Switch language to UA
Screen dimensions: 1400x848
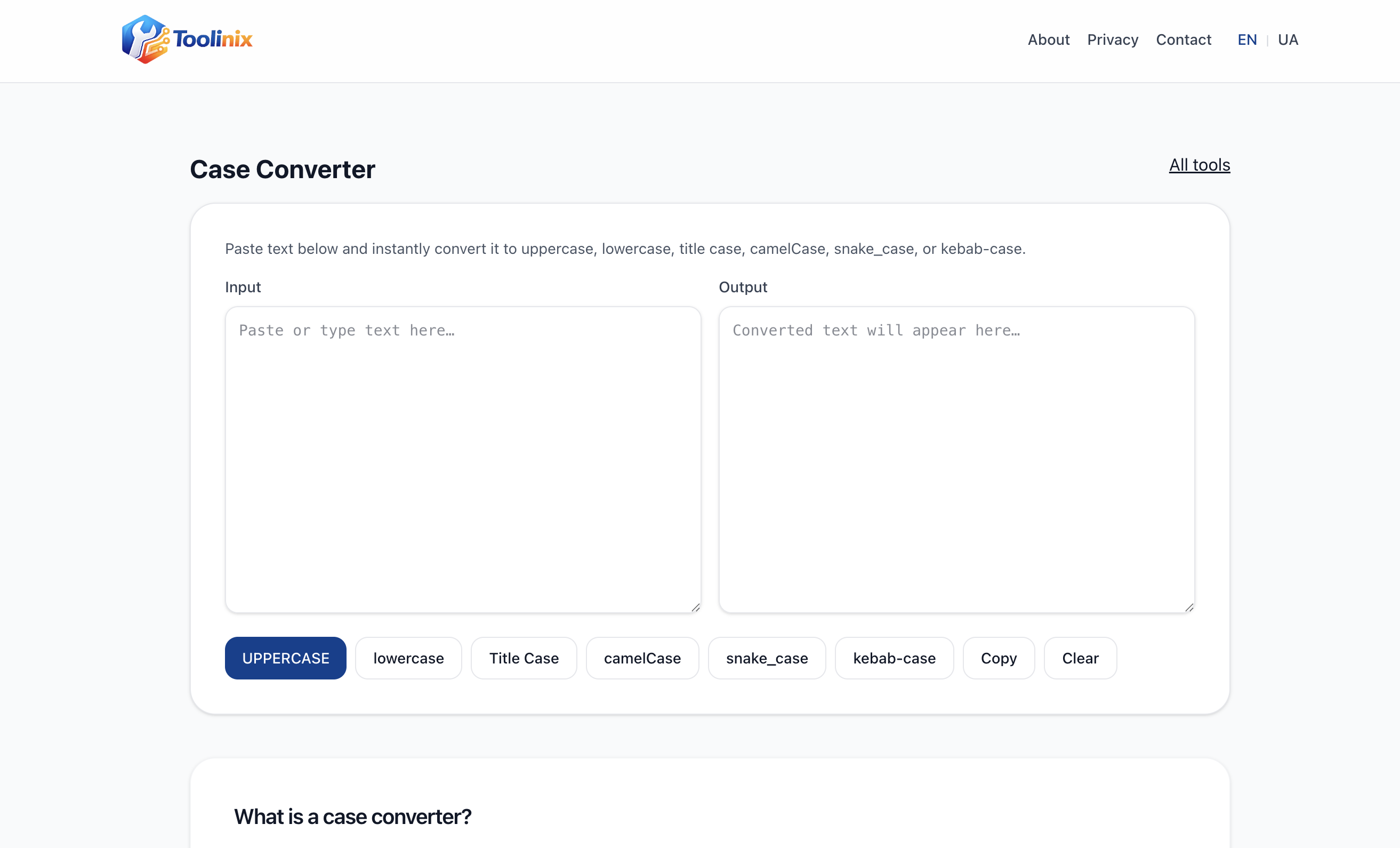click(1288, 40)
